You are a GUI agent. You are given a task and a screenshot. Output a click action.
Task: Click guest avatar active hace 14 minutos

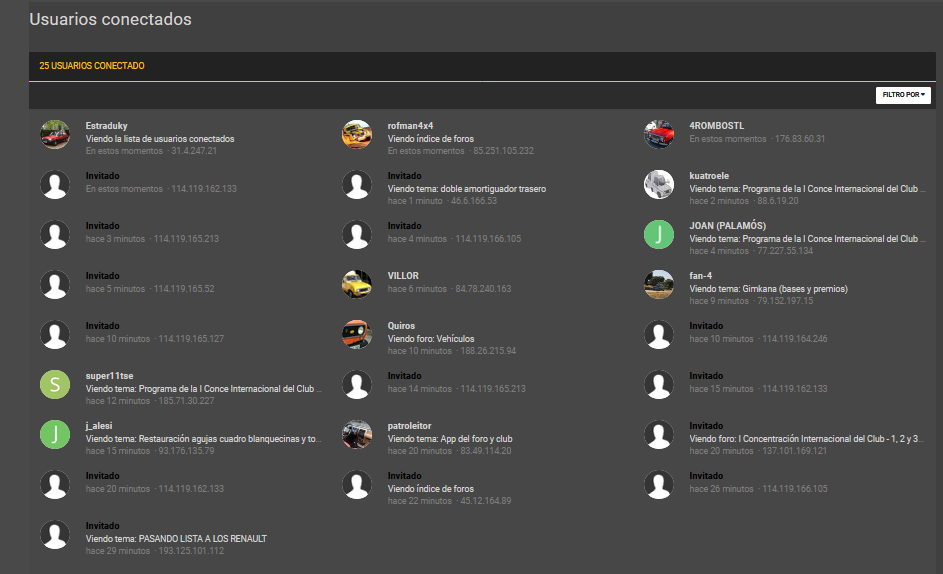357,384
